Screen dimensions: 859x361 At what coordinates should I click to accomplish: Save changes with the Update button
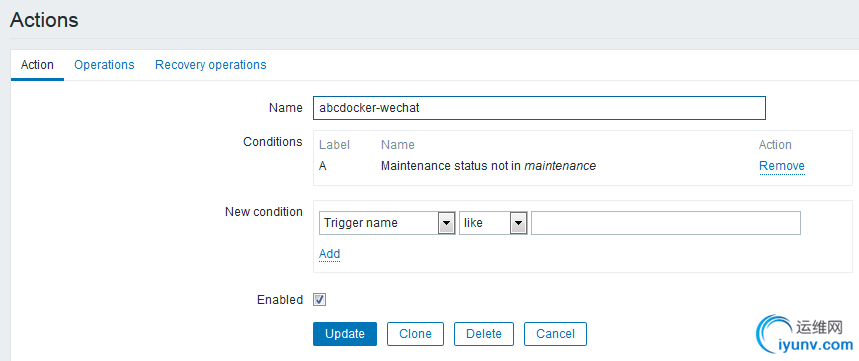pyautogui.click(x=345, y=334)
